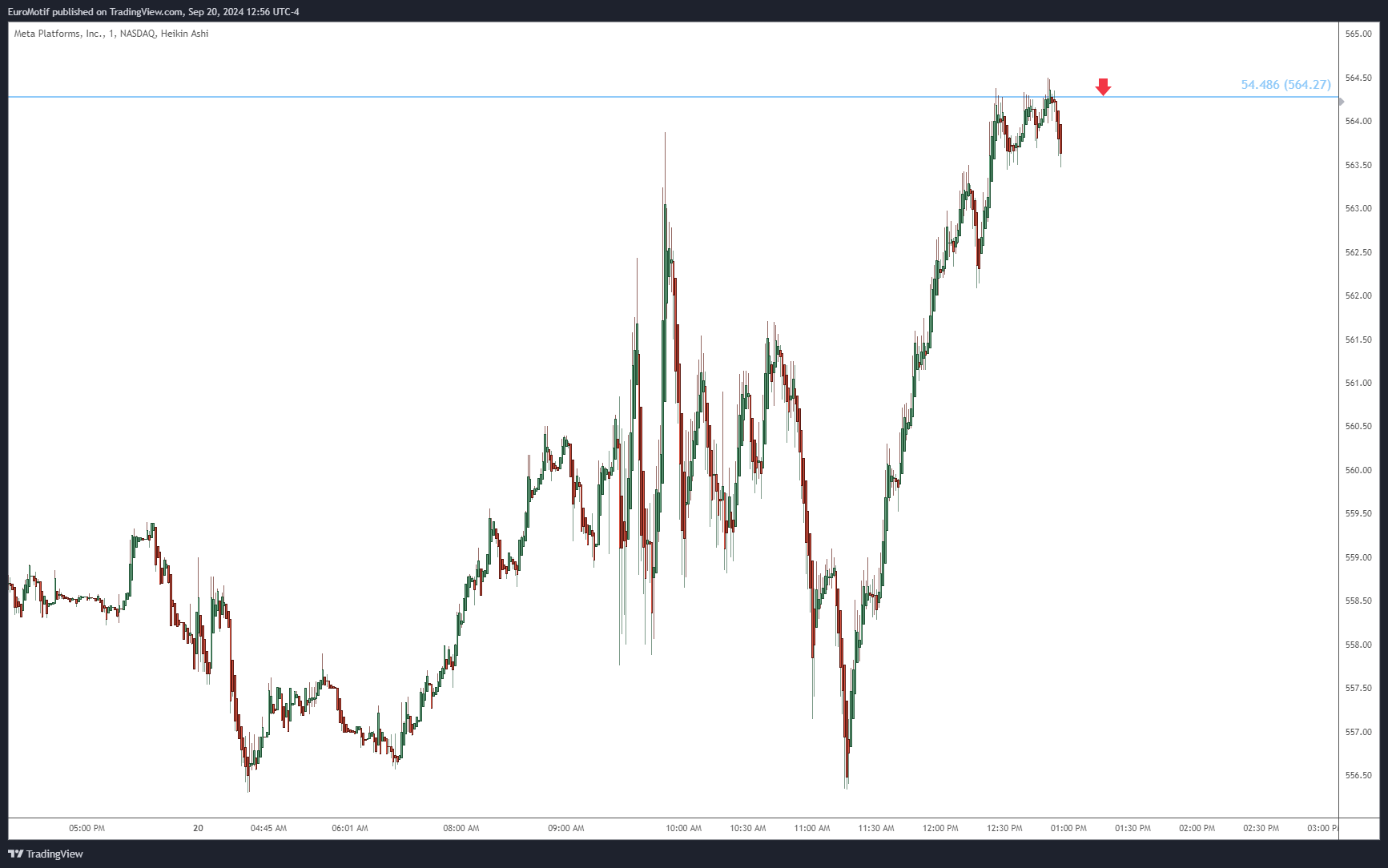Screen dimensions: 1388x868
Task: Click the 556.50 price label
Action: [1358, 775]
